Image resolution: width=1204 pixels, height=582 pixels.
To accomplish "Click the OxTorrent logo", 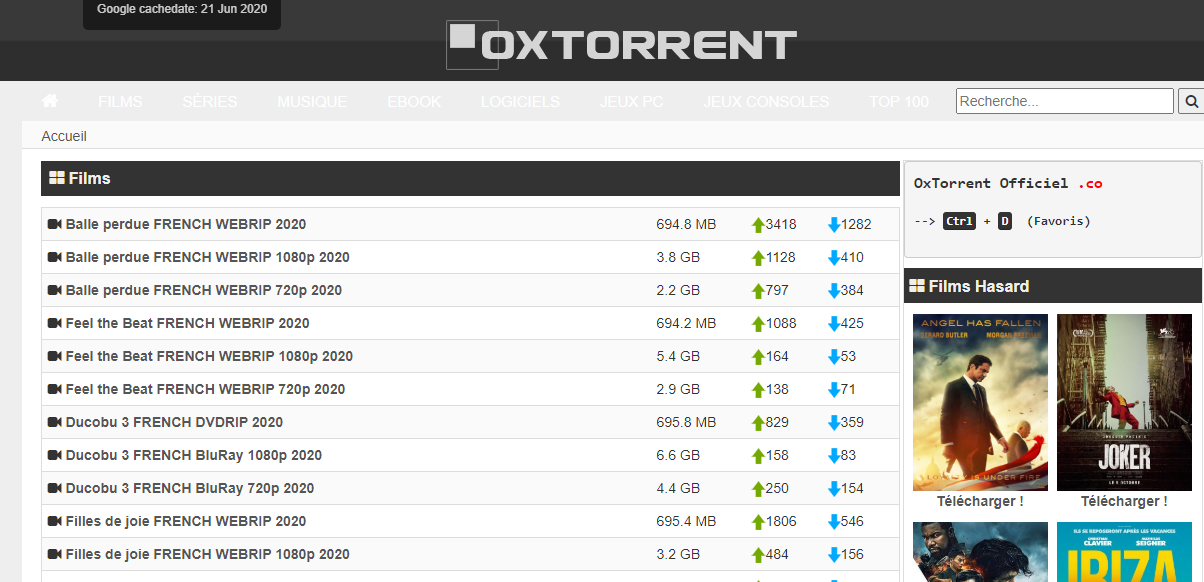I will tap(621, 44).
